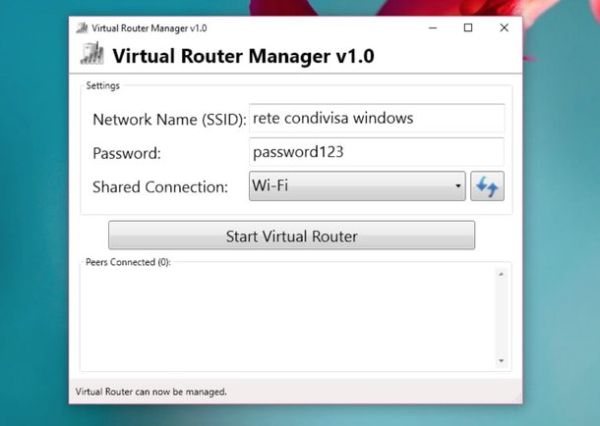Click the peers list scroll down arrow

tap(501, 361)
